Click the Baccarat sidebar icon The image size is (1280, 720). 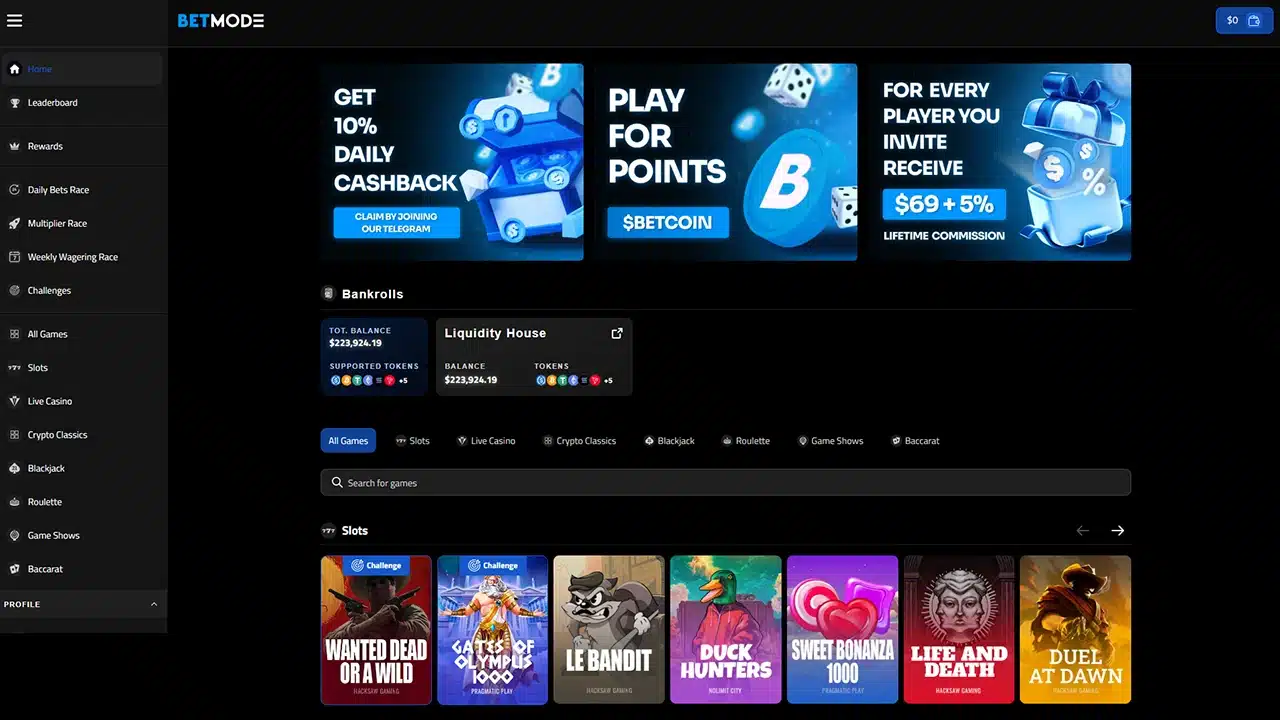[14, 569]
